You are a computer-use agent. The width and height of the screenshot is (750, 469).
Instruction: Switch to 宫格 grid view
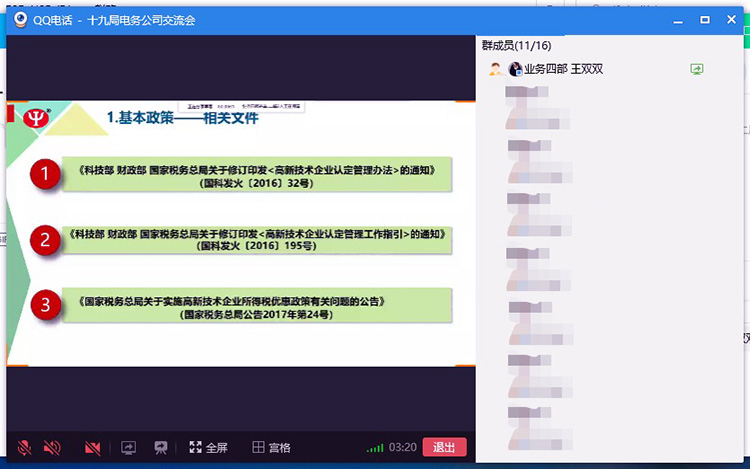click(x=271, y=448)
